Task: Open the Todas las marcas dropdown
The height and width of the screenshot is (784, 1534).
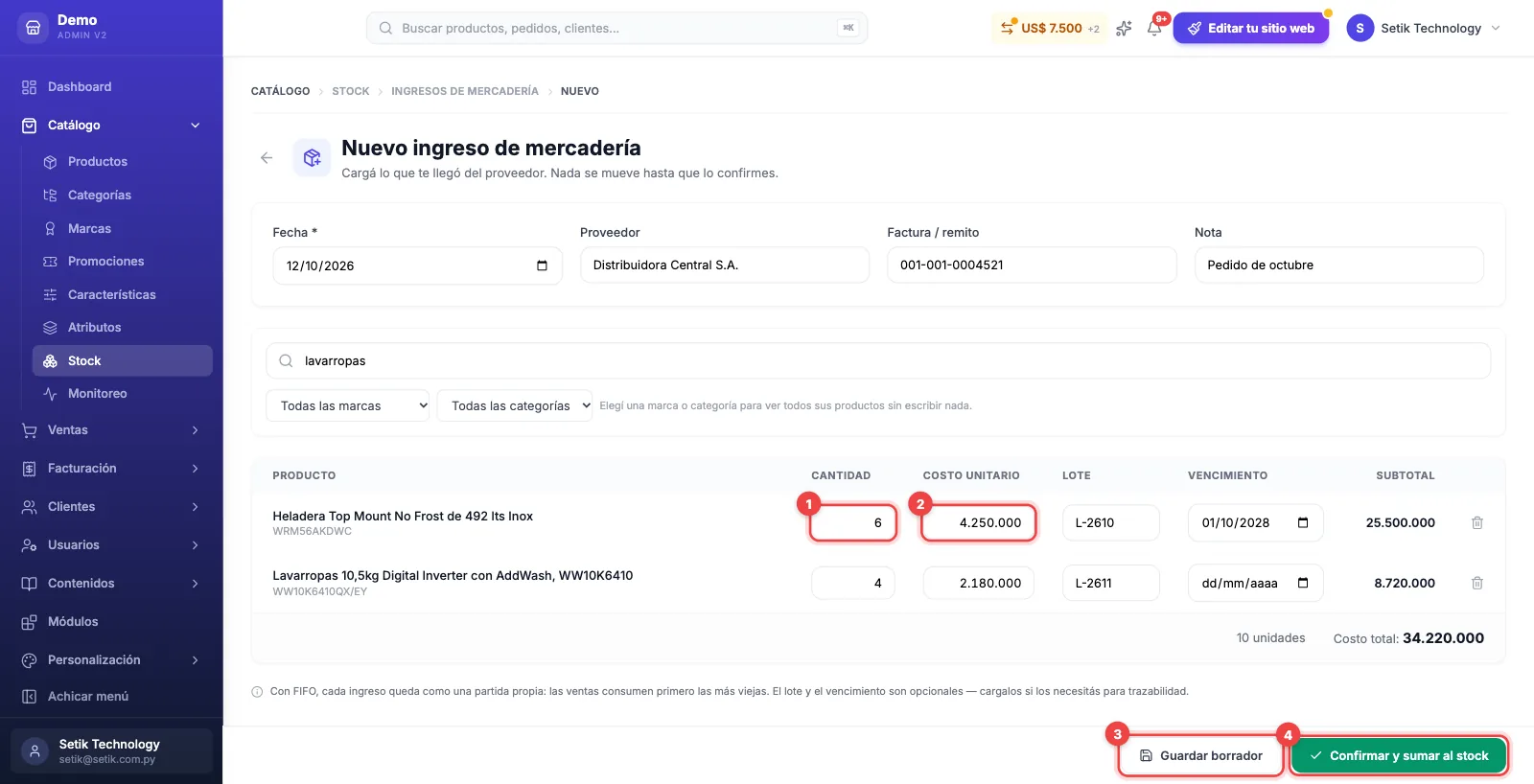Action: point(347,405)
